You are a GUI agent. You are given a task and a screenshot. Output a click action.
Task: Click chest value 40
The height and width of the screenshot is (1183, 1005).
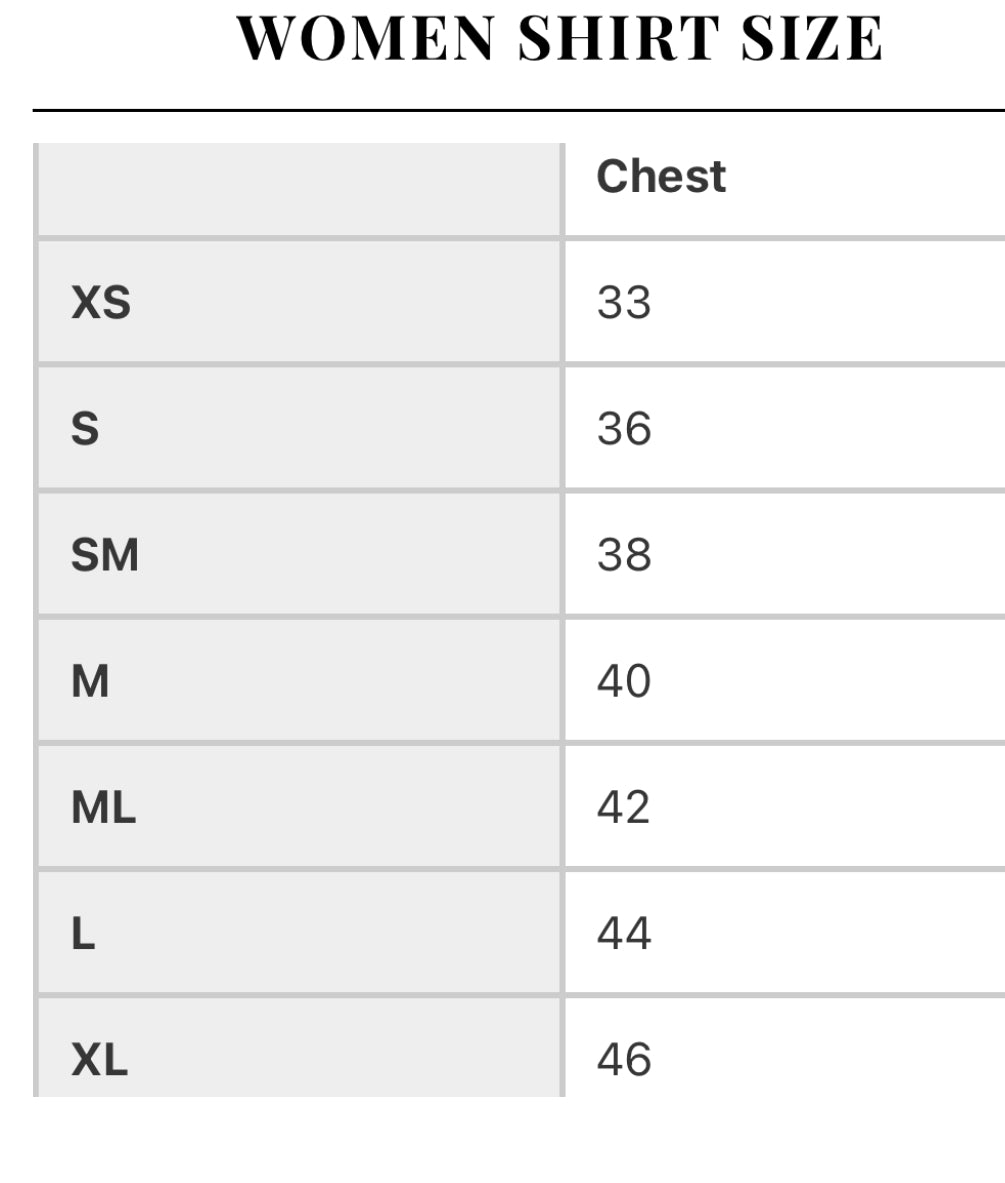point(624,682)
